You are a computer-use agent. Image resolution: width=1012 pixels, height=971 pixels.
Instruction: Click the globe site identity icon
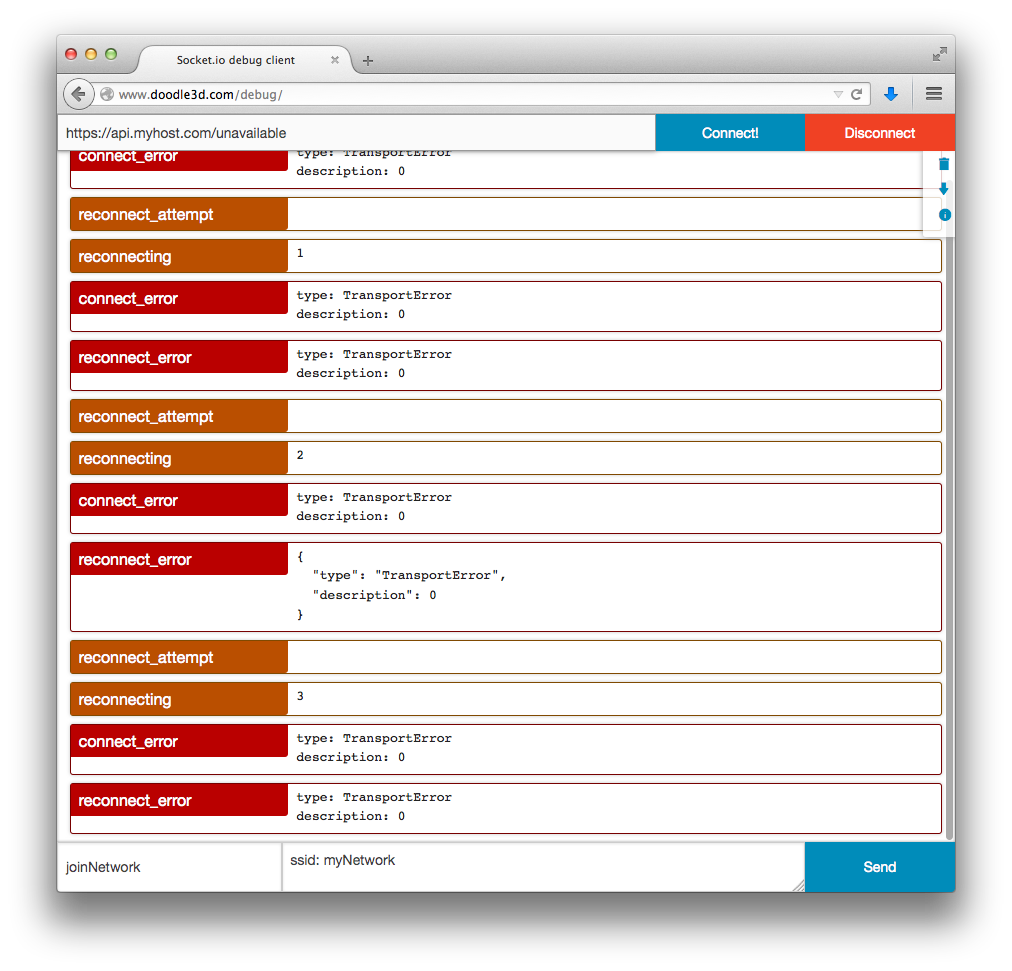[x=107, y=94]
